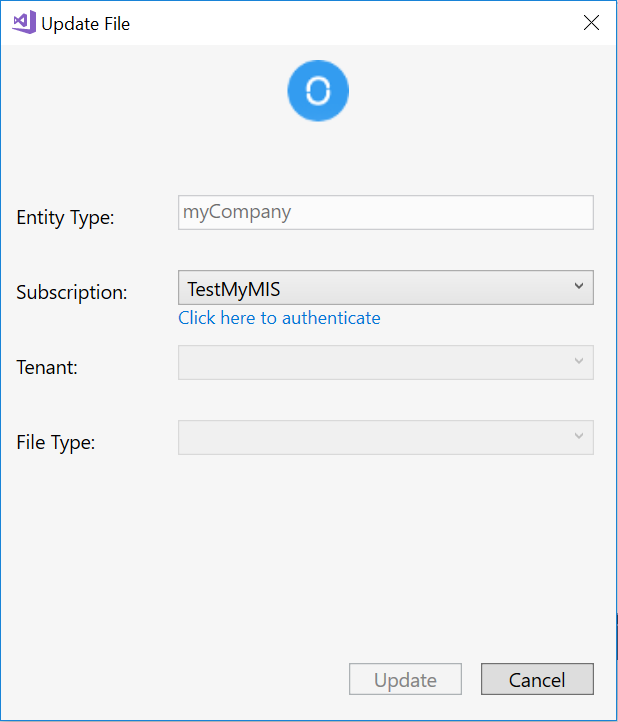Open the File Type dropdown
The image size is (618, 722).
(385, 437)
